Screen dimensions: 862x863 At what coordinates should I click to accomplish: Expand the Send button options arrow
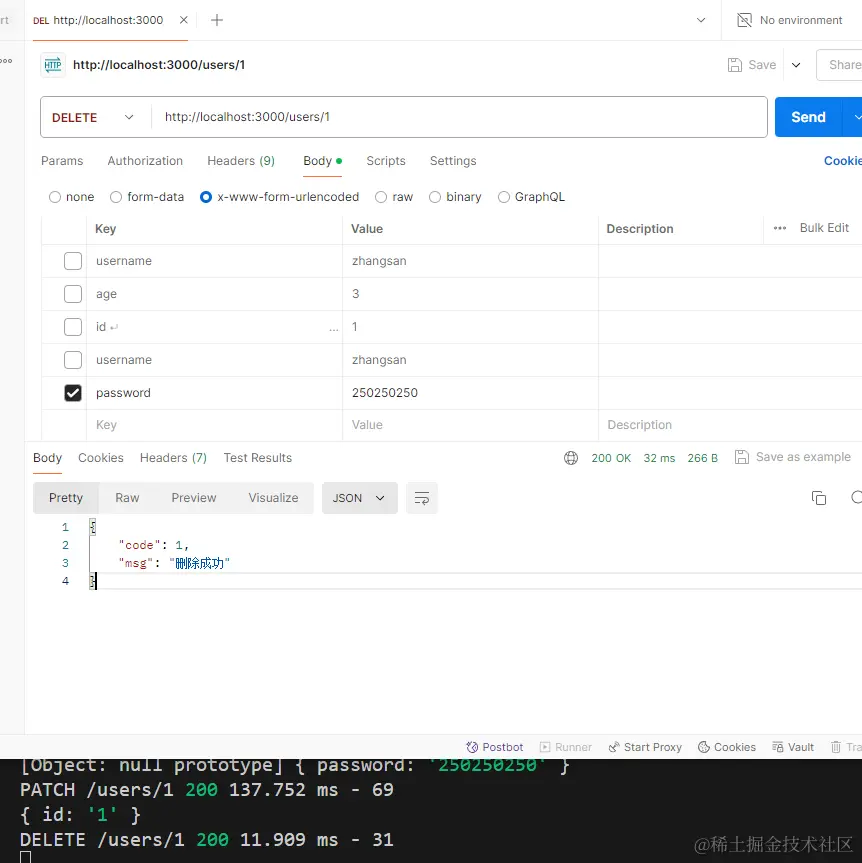pos(854,117)
